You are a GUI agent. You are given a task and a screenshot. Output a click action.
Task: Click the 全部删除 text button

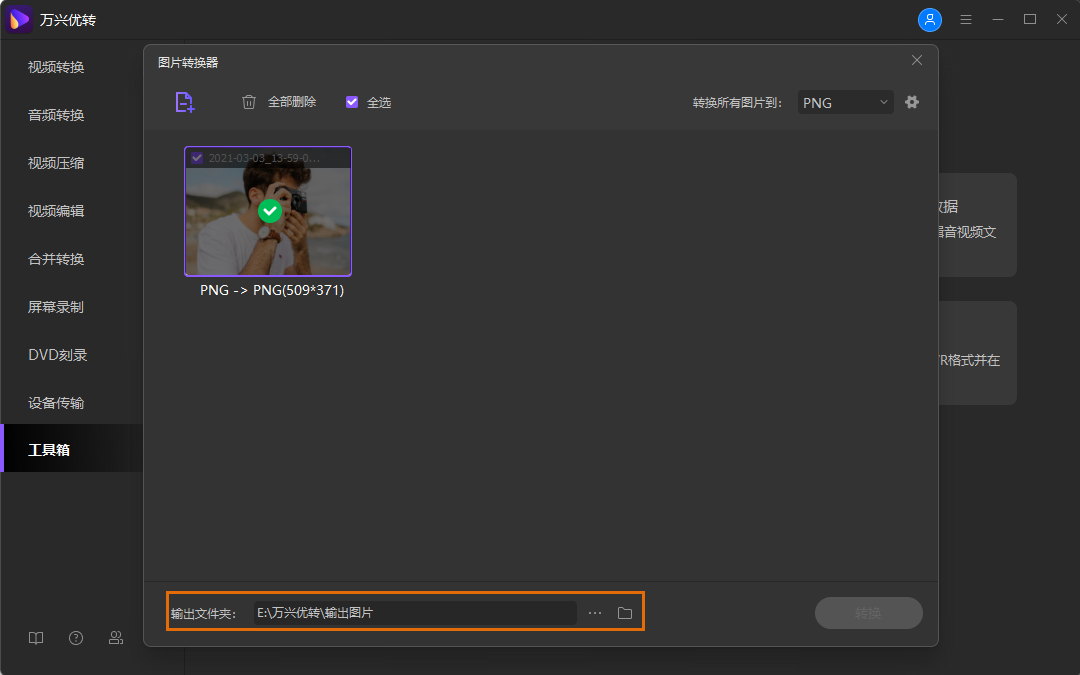292,102
